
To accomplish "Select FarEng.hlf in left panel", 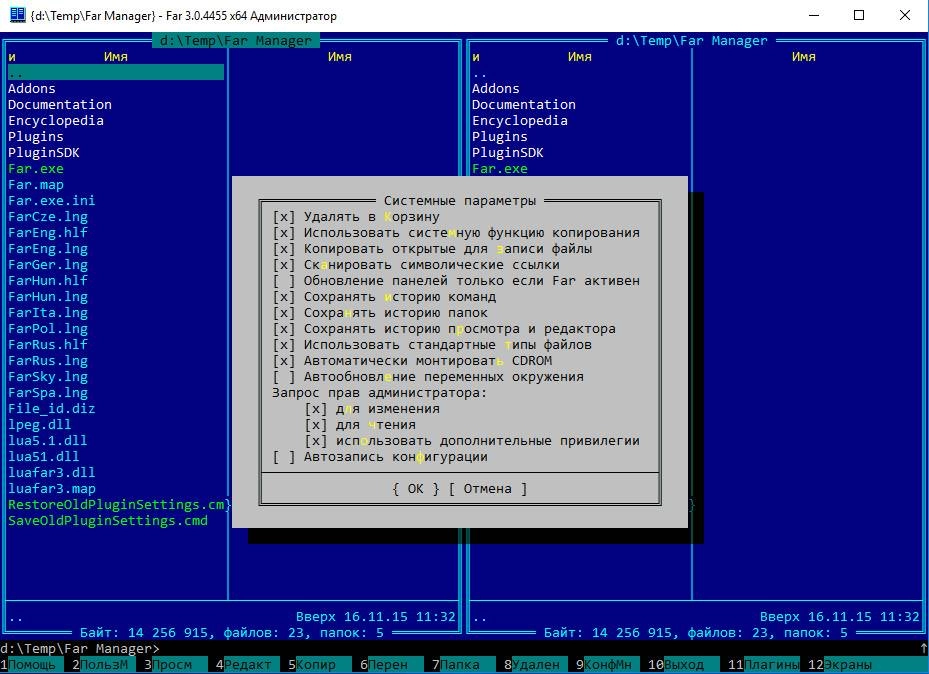I will tap(48, 233).
